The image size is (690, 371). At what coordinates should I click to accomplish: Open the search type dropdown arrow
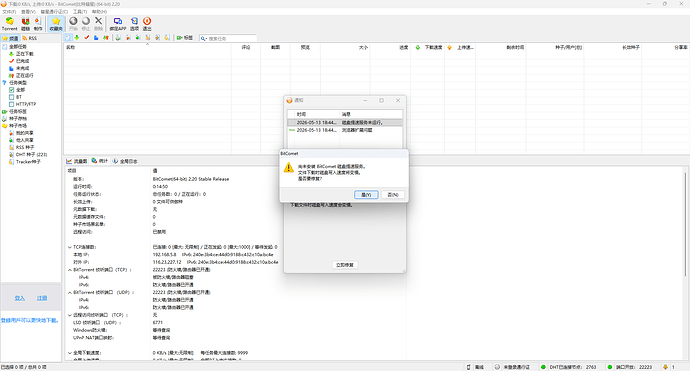tap(206, 39)
